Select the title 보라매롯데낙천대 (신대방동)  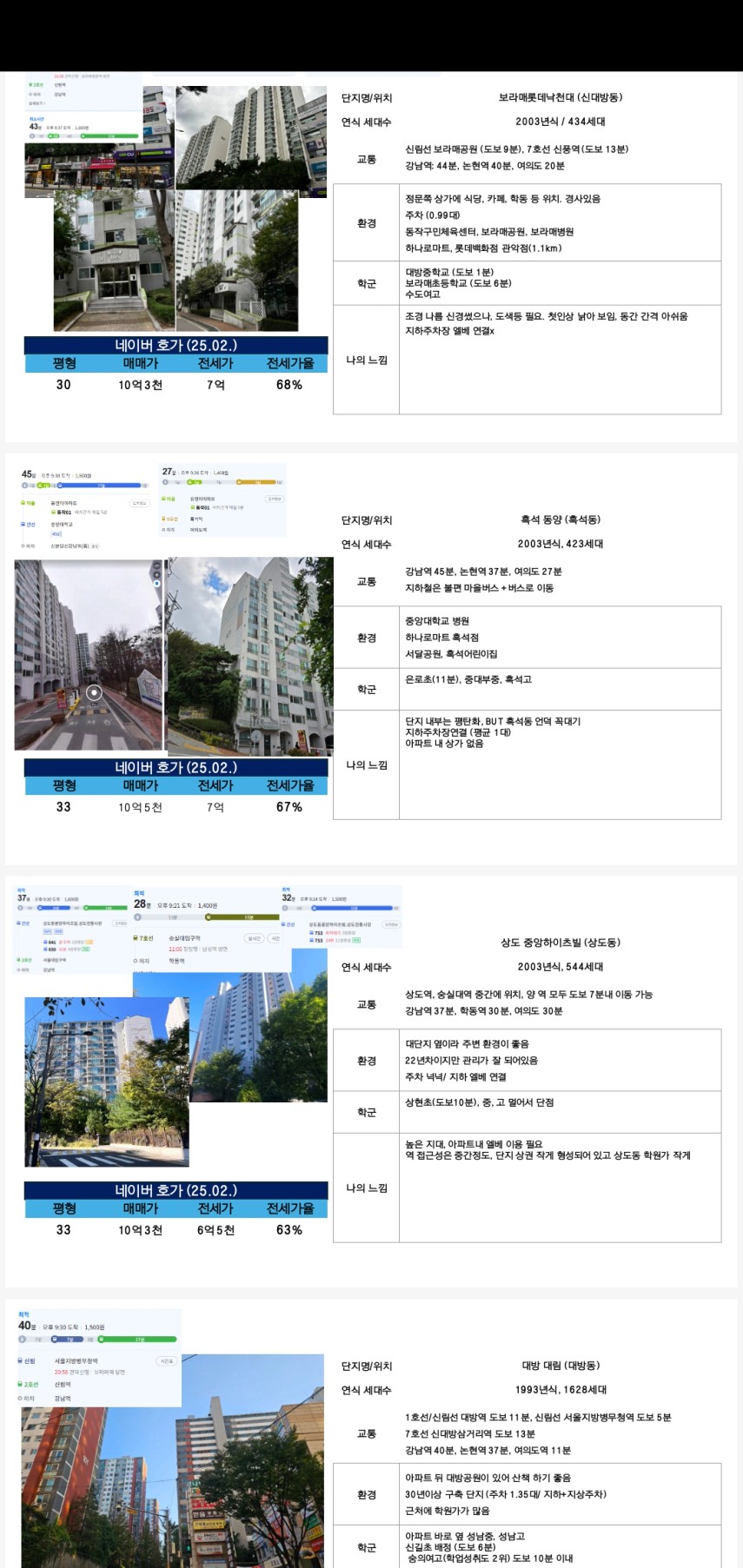point(561,97)
